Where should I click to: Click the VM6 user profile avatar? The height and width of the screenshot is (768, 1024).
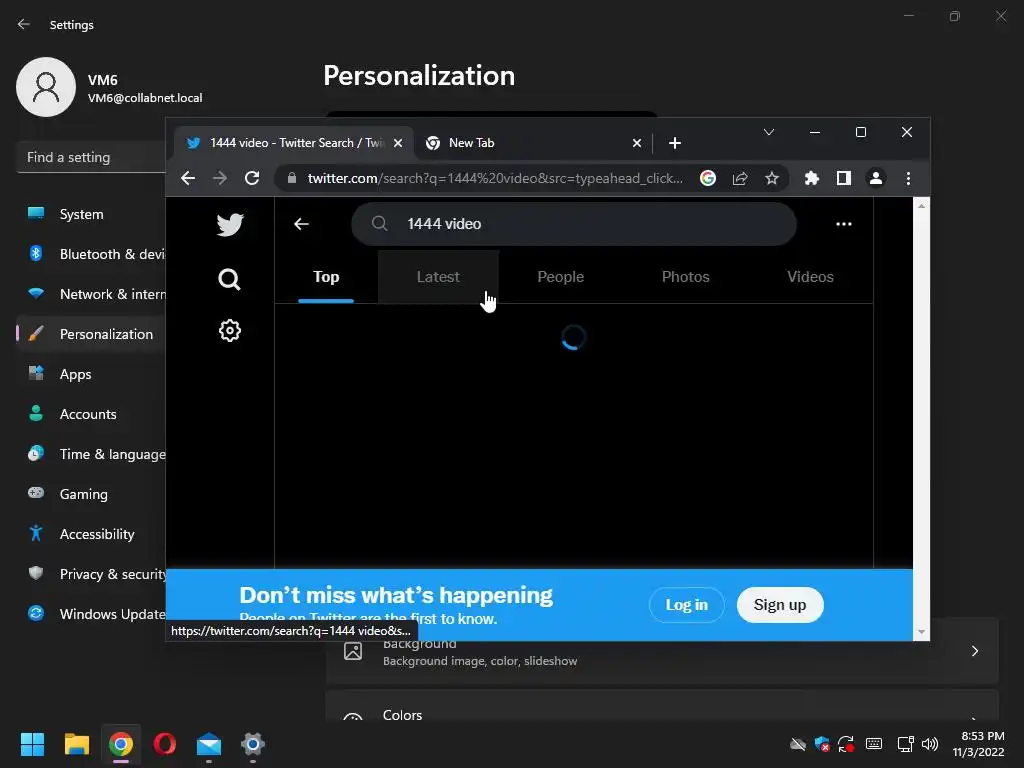pyautogui.click(x=46, y=88)
